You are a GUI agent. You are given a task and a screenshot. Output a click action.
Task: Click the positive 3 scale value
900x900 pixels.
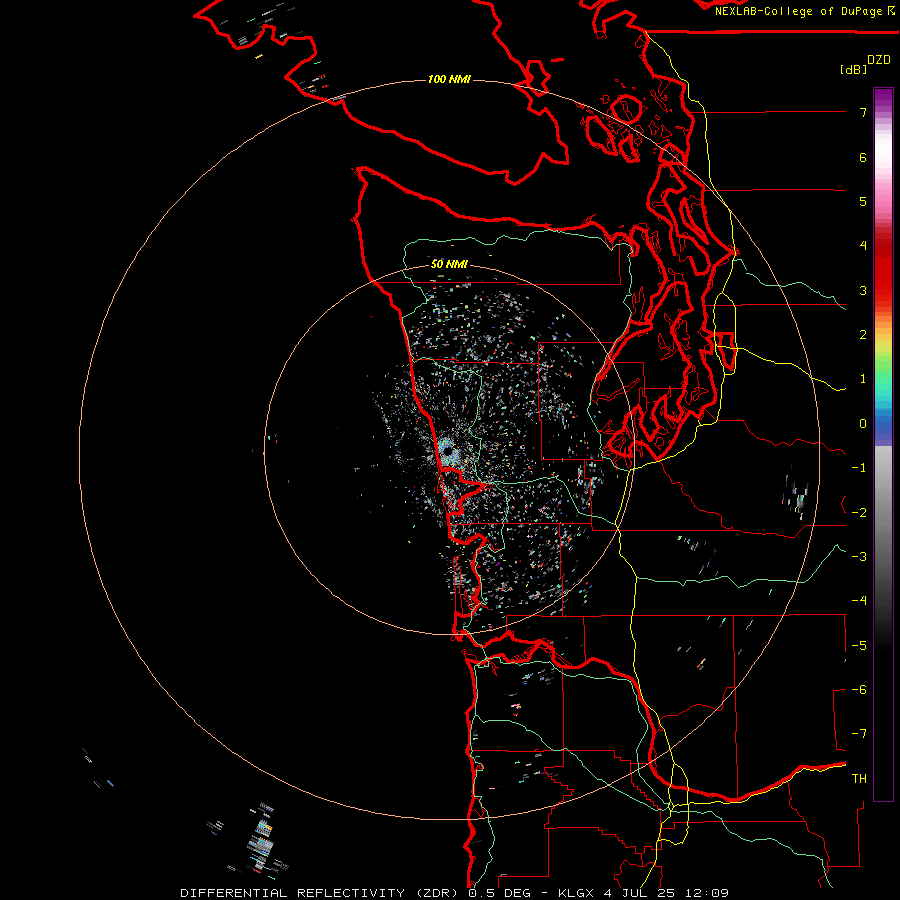tap(863, 290)
